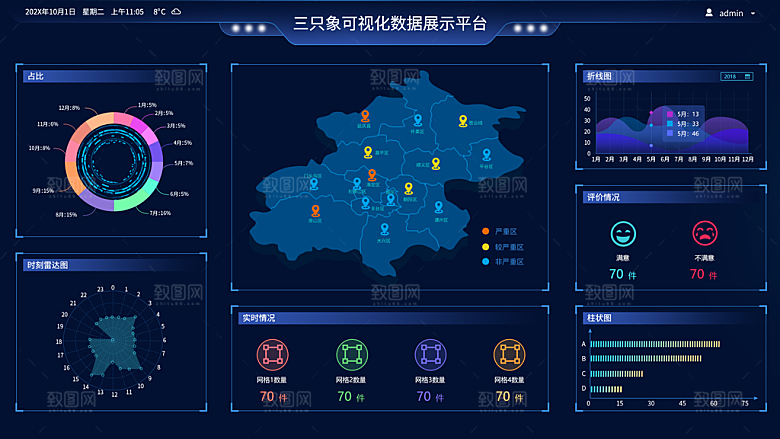Click the 9月:15% donut chart label
The height and width of the screenshot is (439, 780).
(x=43, y=190)
